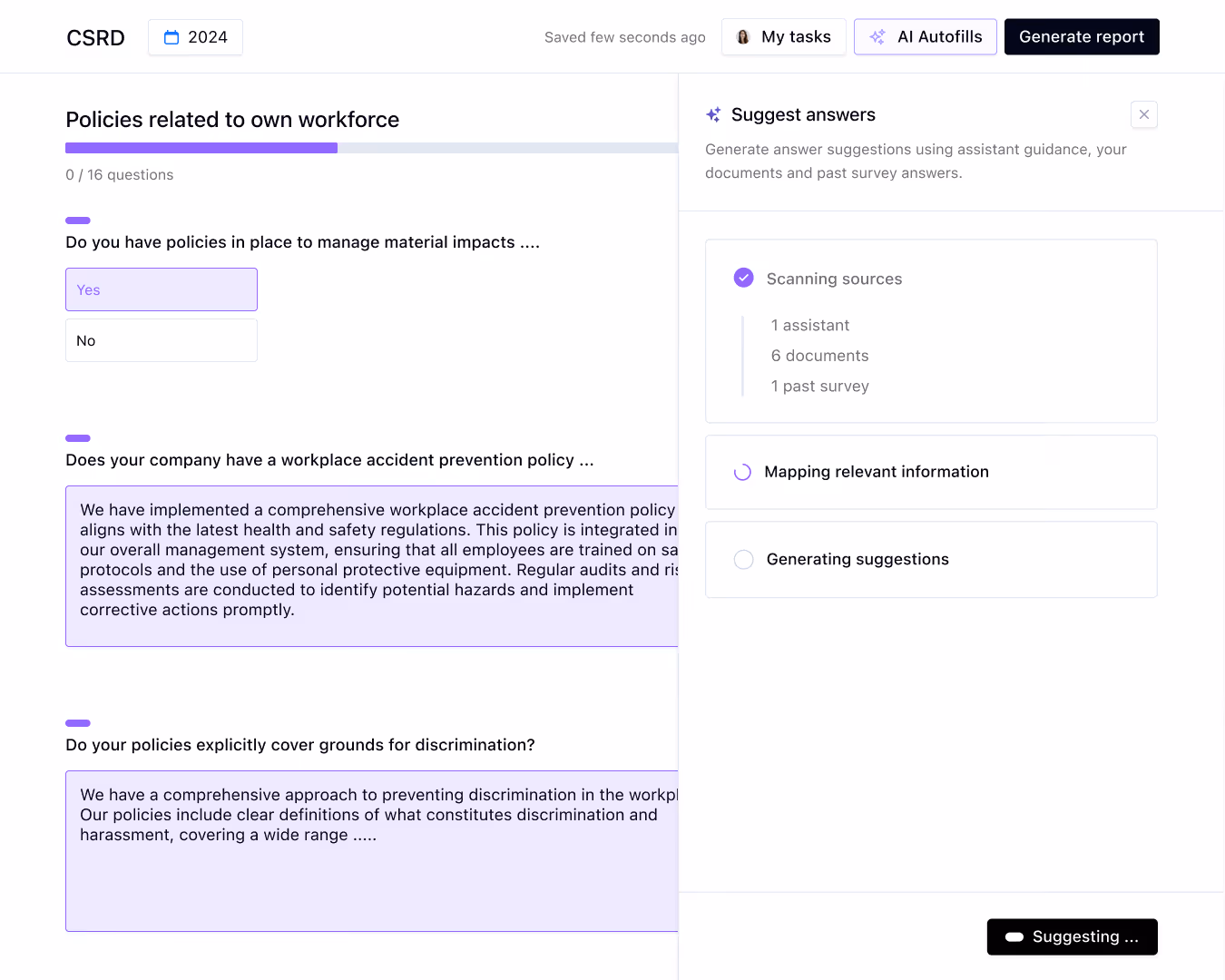Viewport: 1225px width, 980px height.
Task: Click the sparkle icon beside Suggest answers
Action: [714, 114]
